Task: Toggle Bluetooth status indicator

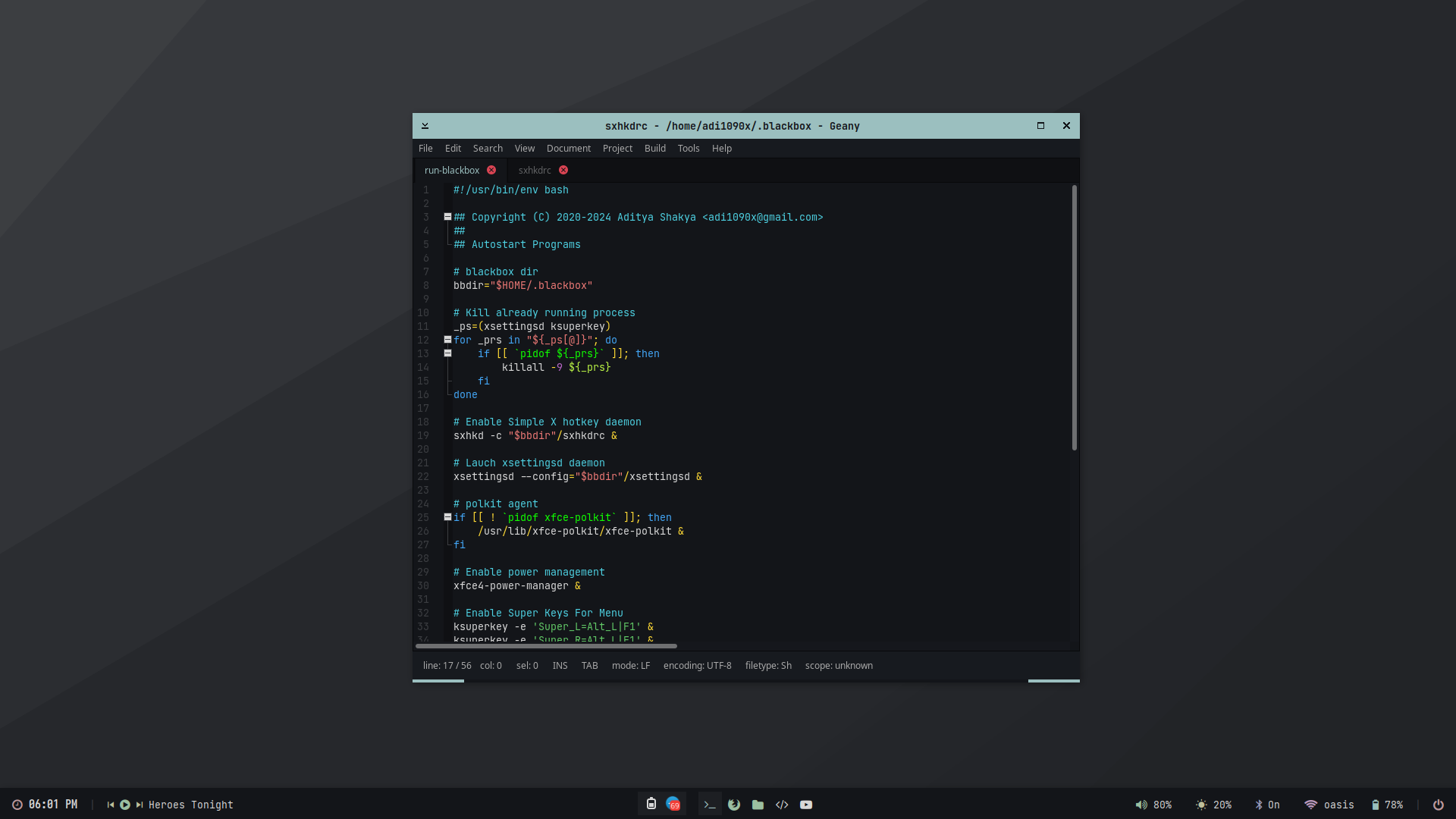Action: (x=1267, y=805)
